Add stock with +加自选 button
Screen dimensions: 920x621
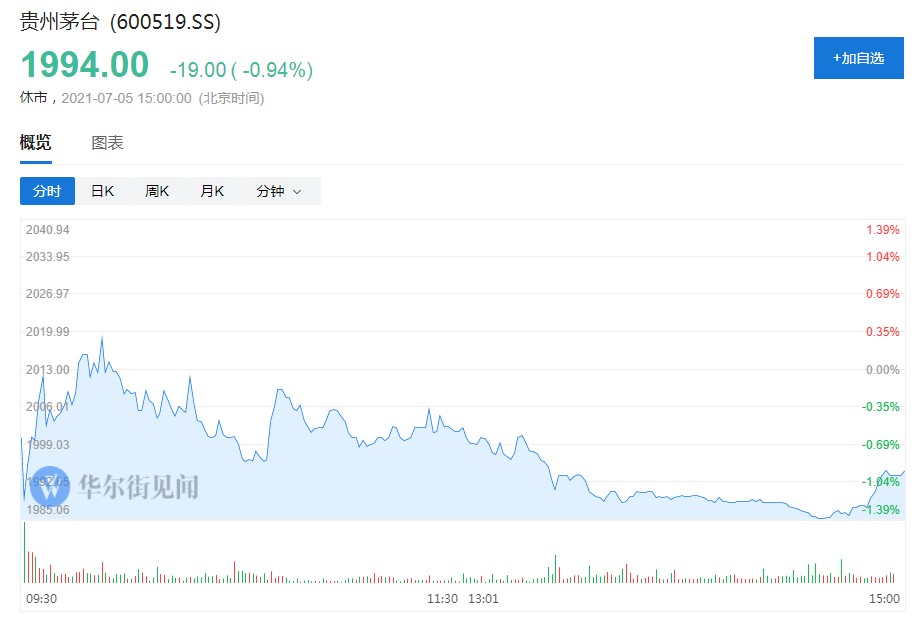click(x=858, y=58)
